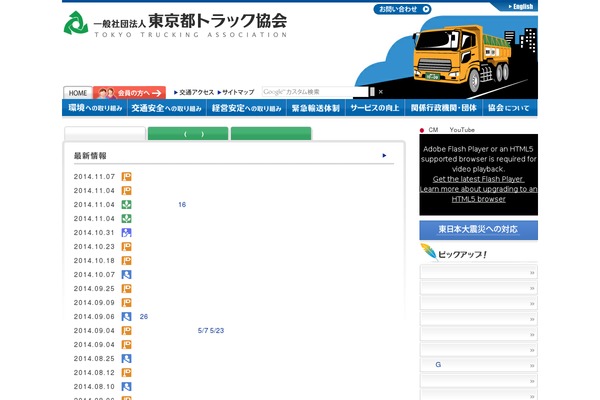The width and height of the screenshot is (600, 400).
Task: Open the orange icon for 2014.09.25
Action: pos(126,289)
